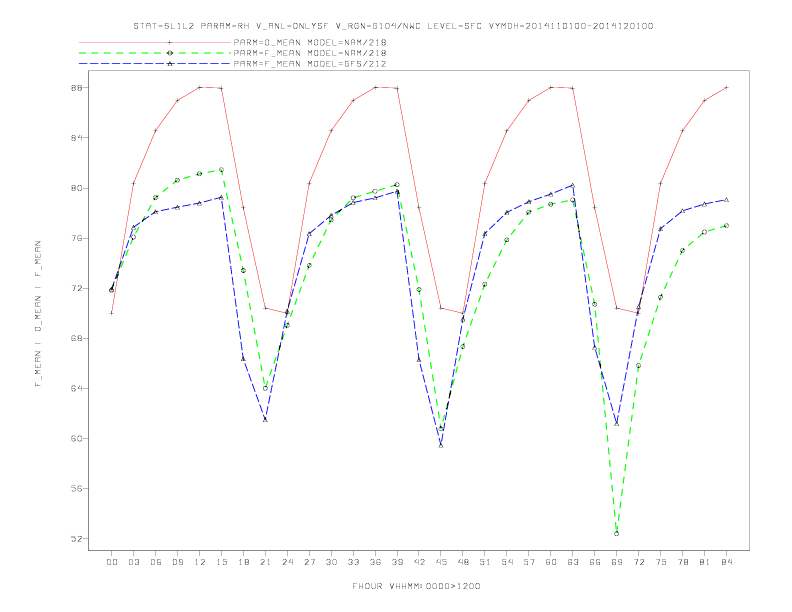792x612 pixels.
Task: Click the y-axis title F_MEAN | O_MEAN | F_MEAN
Action: pyautogui.click(x=38, y=314)
